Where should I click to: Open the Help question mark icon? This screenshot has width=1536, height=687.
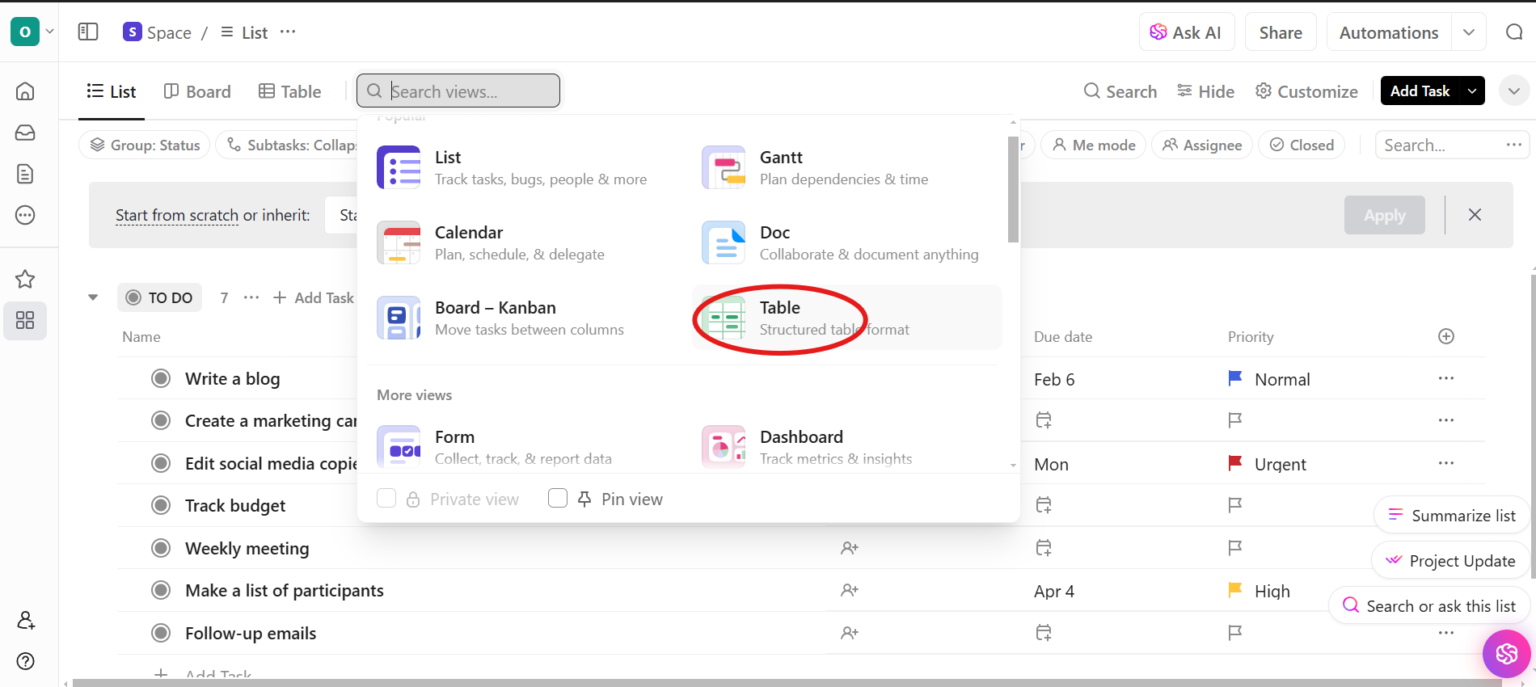(25, 660)
